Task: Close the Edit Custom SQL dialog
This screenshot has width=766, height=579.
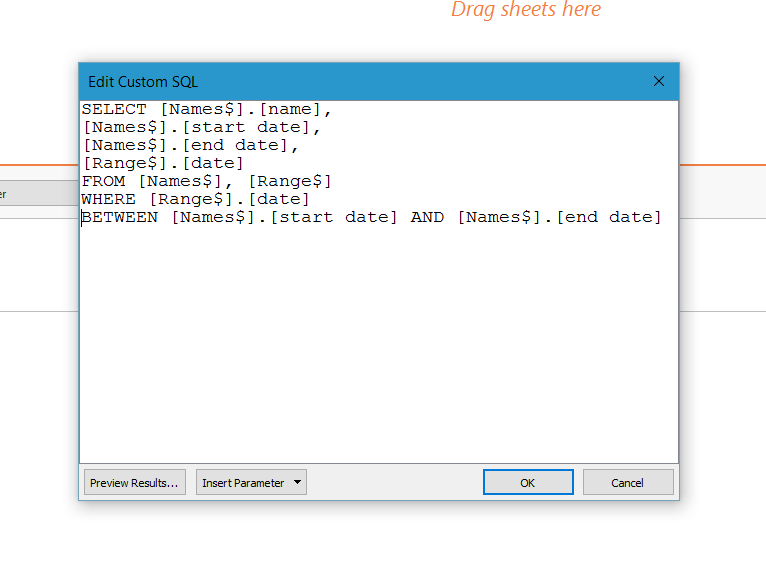Action: pyautogui.click(x=659, y=81)
